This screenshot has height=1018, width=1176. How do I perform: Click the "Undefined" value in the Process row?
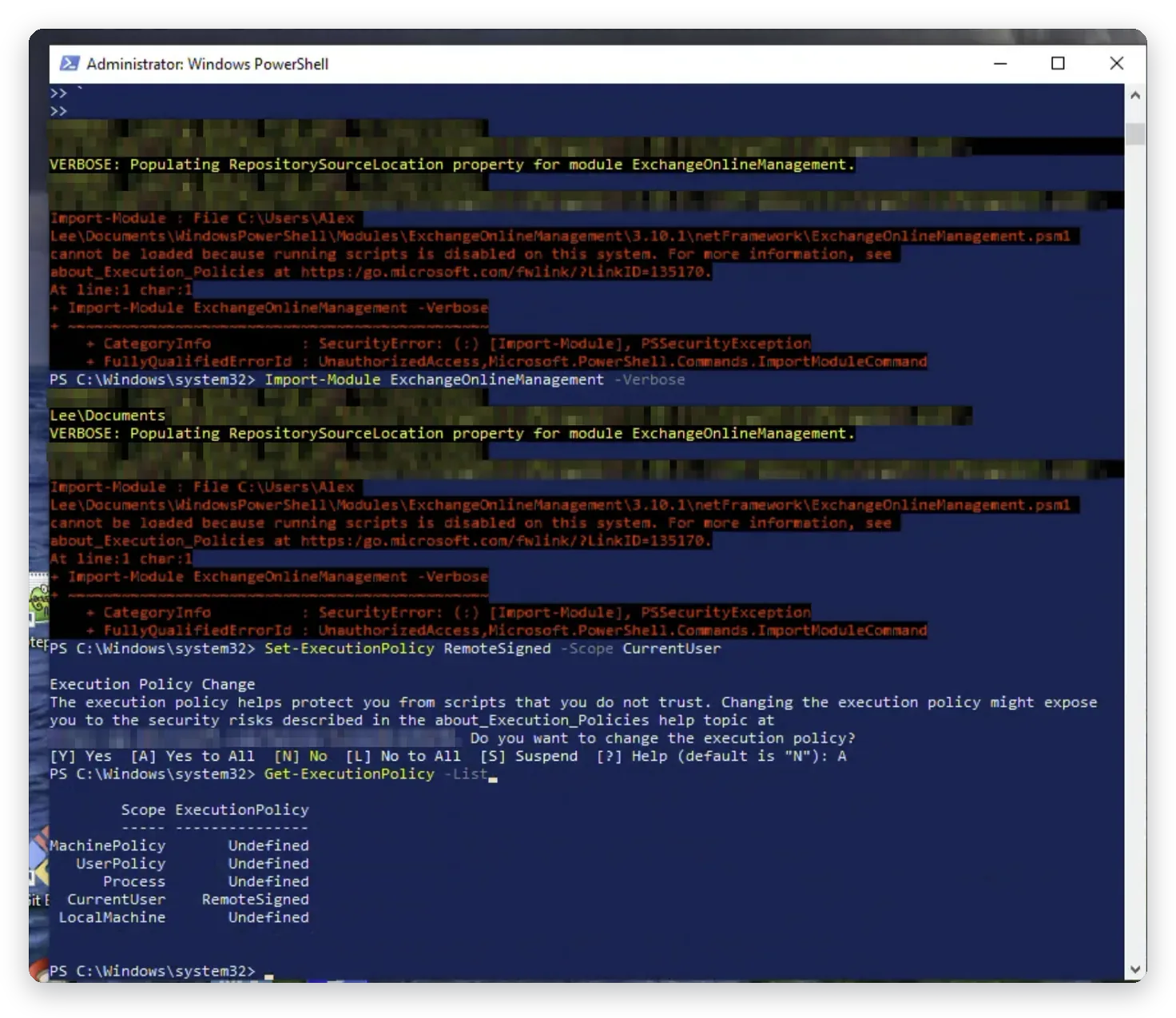[268, 881]
